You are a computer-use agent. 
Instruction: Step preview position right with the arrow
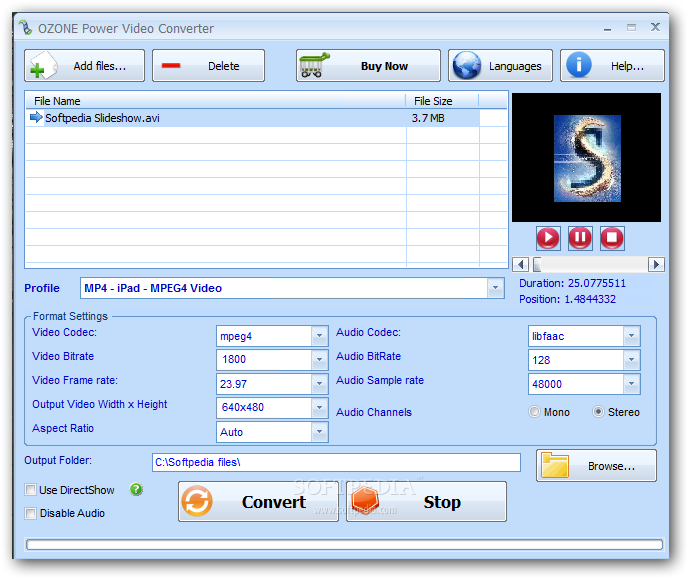(656, 264)
